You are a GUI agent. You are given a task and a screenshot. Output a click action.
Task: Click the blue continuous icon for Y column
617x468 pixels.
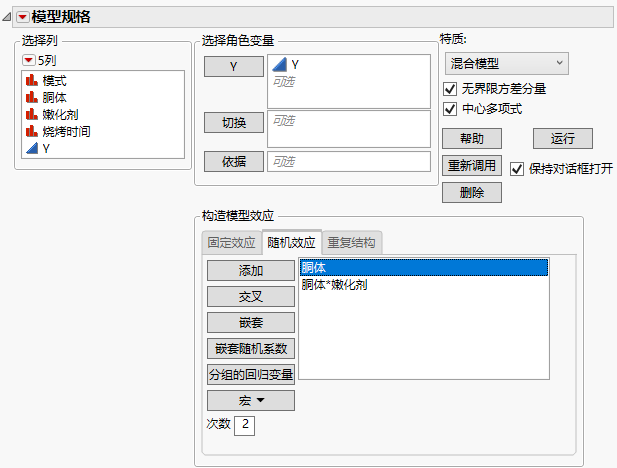tap(32, 148)
